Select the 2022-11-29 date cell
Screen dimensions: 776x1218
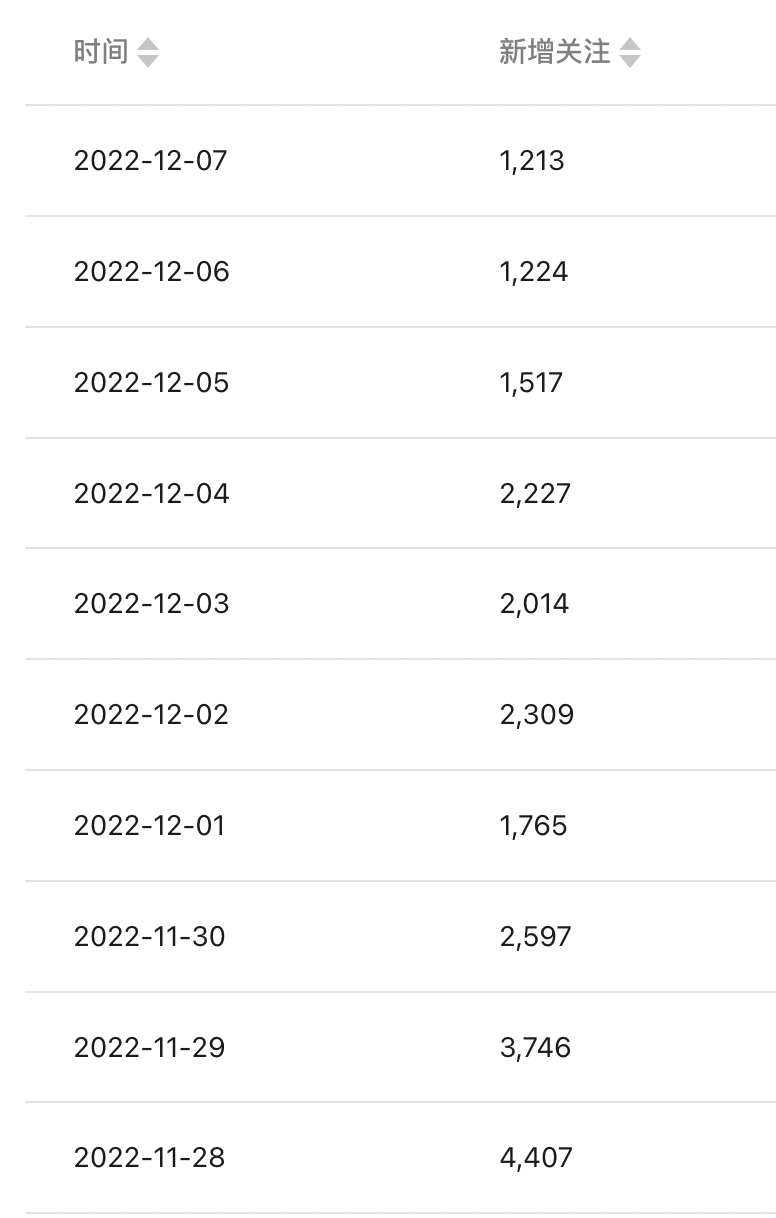(x=150, y=1047)
